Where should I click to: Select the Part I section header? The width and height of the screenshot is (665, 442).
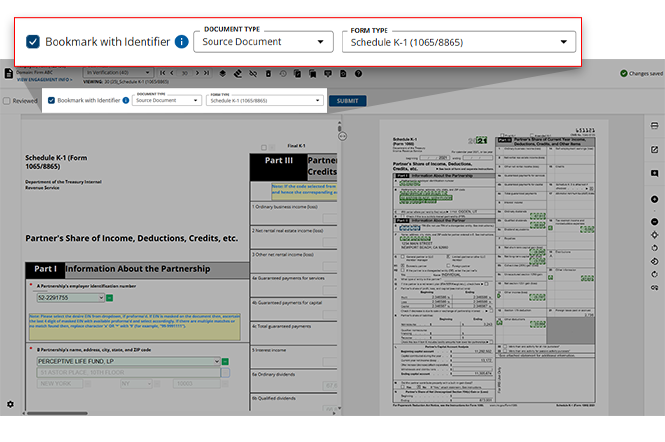pyautogui.click(x=46, y=270)
